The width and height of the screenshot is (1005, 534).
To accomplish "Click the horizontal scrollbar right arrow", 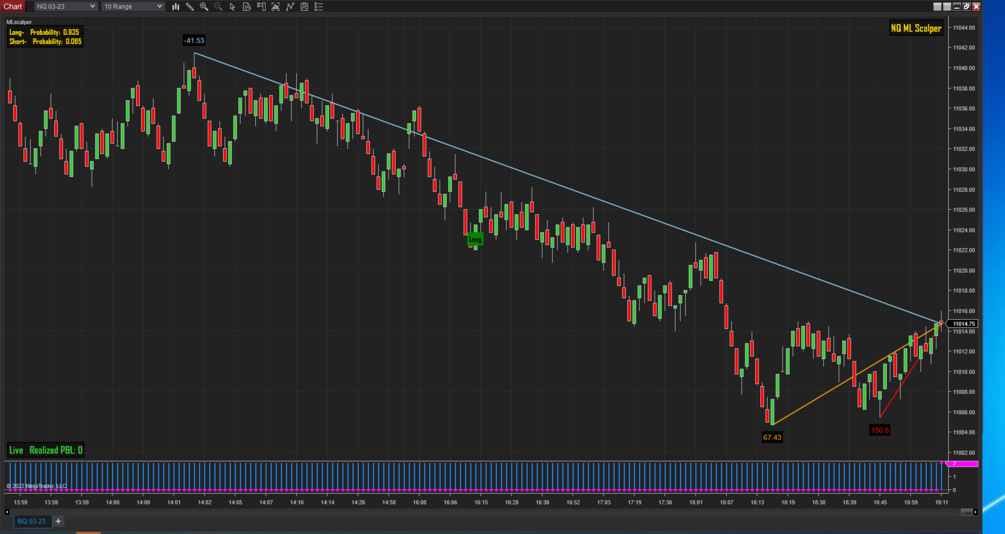I will tap(977, 512).
